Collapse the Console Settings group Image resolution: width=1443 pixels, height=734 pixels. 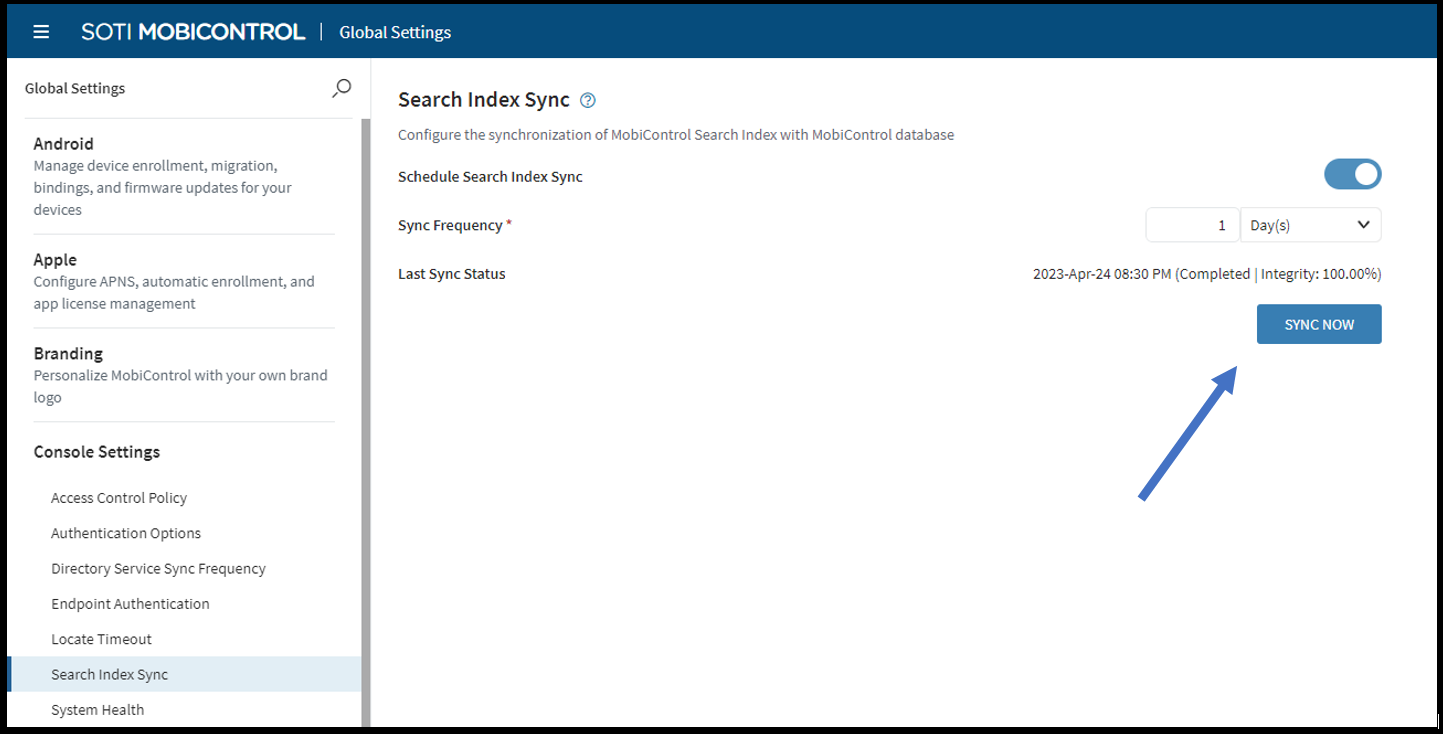click(97, 452)
